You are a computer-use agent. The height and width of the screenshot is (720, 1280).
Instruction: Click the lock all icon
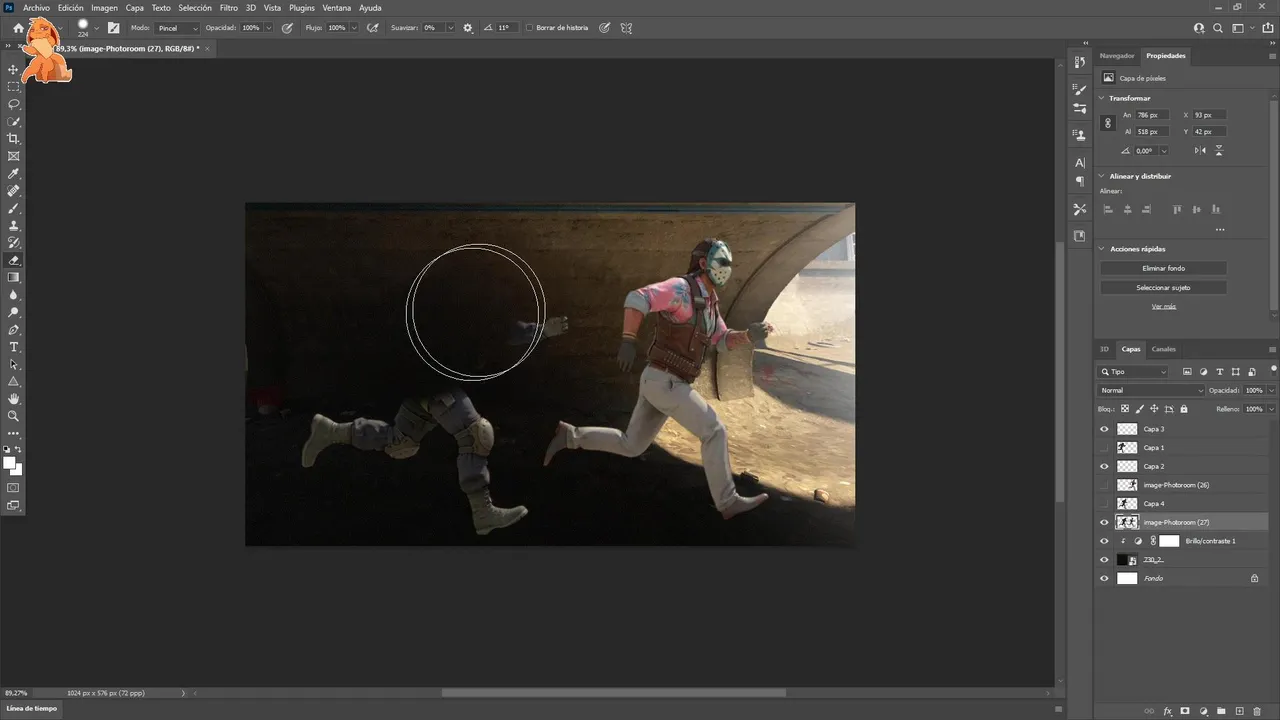click(1184, 409)
